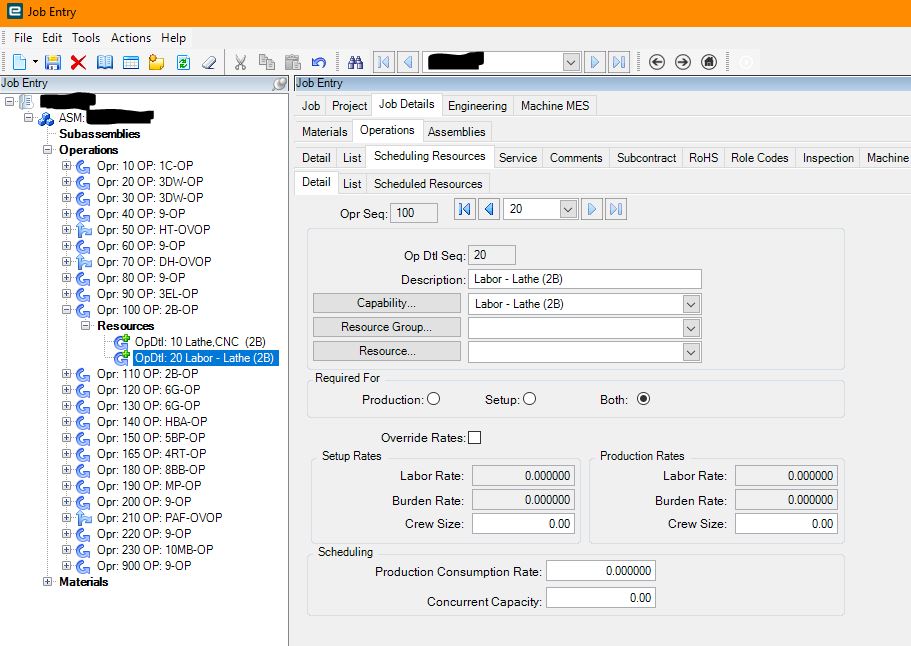This screenshot has height=646, width=911.
Task: Navigate forward with circled right arrow
Action: point(683,62)
